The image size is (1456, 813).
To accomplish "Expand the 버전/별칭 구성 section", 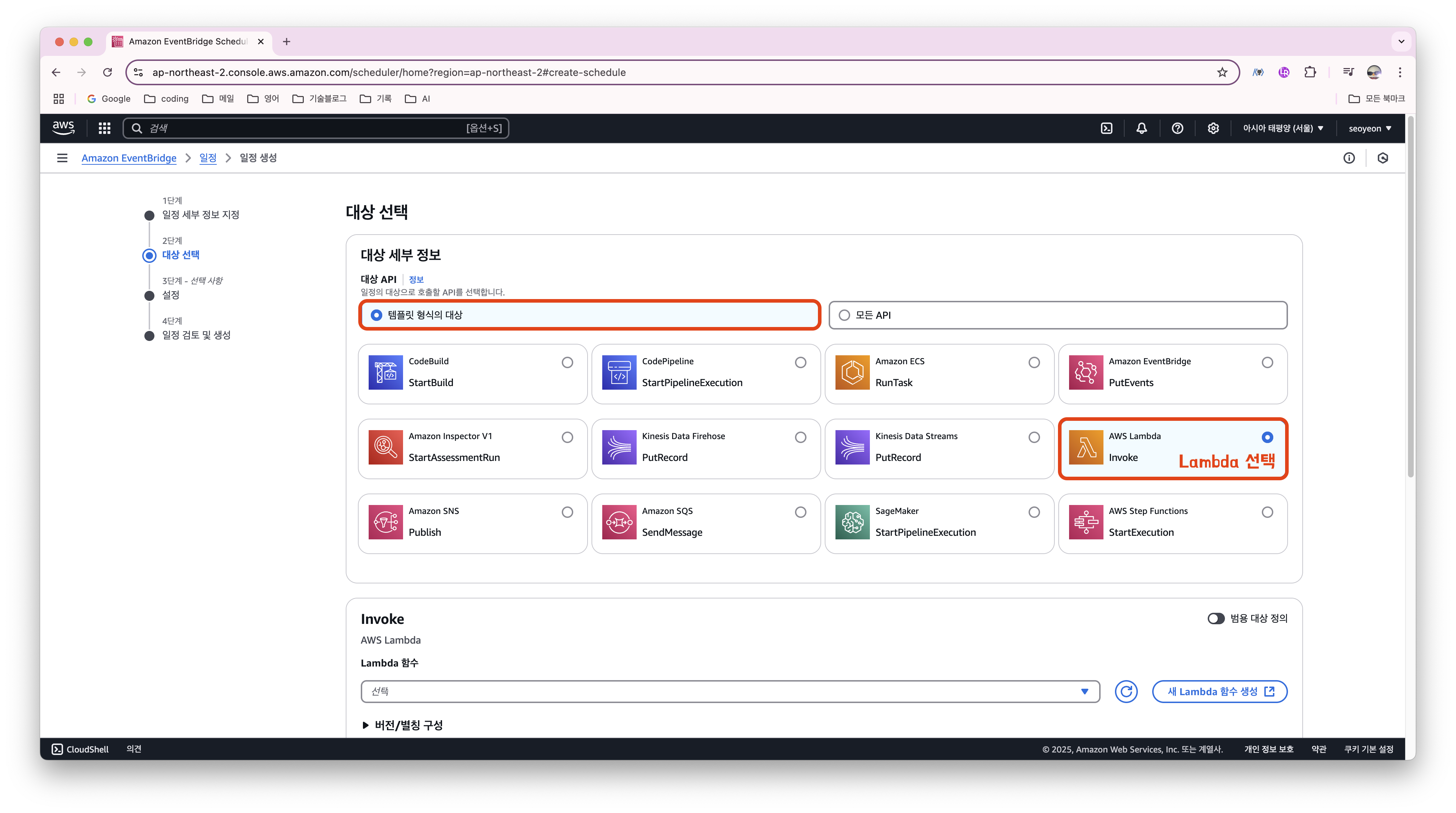I will point(402,725).
